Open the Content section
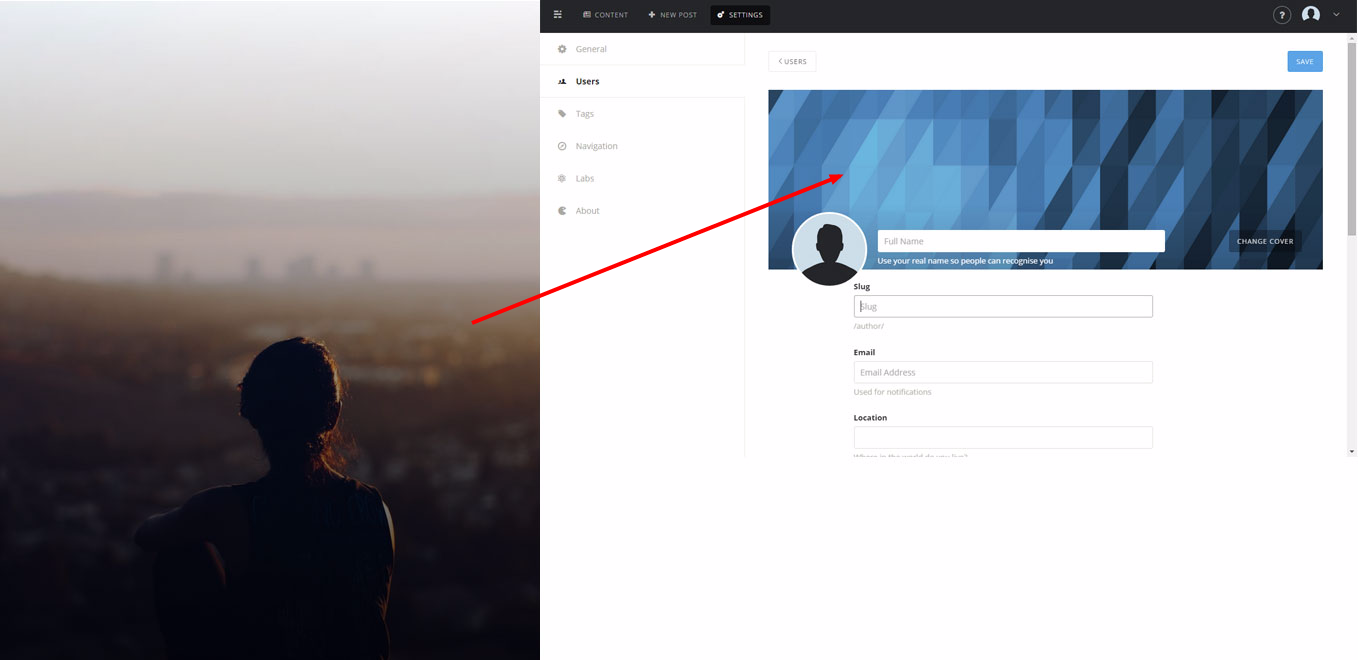This screenshot has width=1358, height=660. click(606, 15)
